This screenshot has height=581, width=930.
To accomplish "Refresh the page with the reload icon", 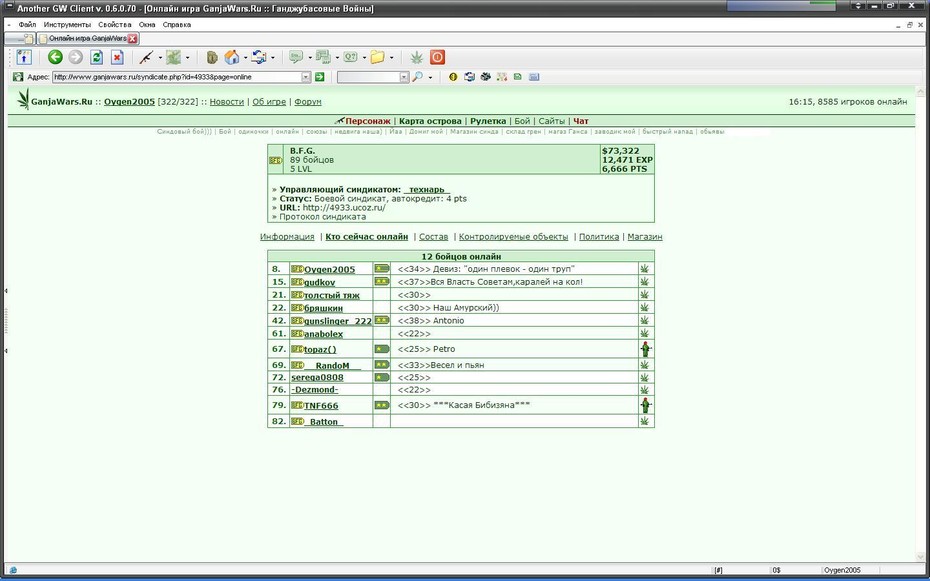I will coord(97,58).
